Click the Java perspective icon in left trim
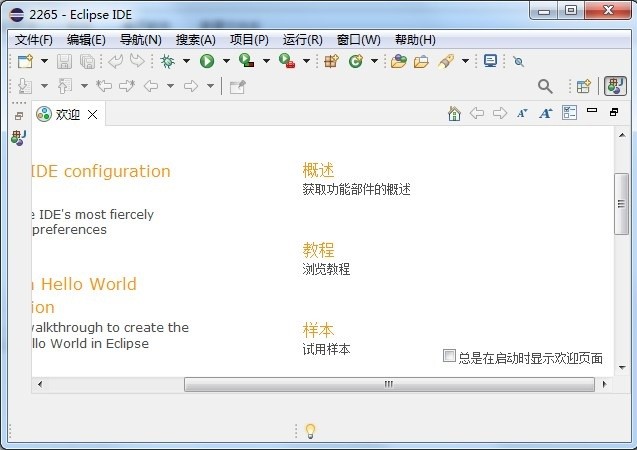This screenshot has width=637, height=450. [19, 138]
